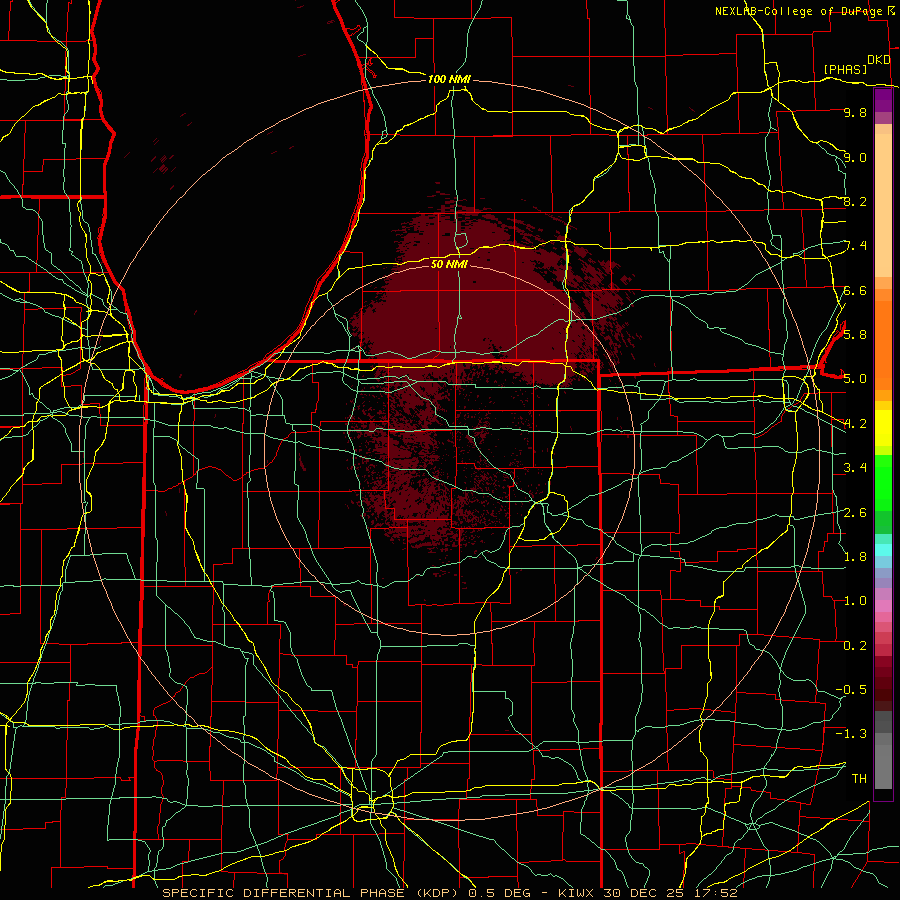The width and height of the screenshot is (900, 900).
Task: Click the [PHAS] legend heading
Action: [x=845, y=69]
